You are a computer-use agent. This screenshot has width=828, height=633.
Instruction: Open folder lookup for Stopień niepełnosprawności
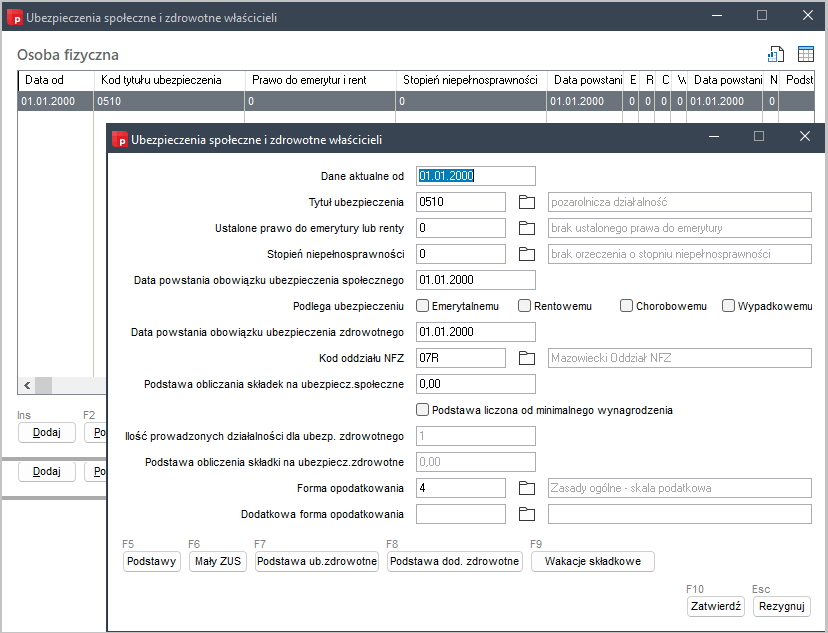tap(527, 254)
